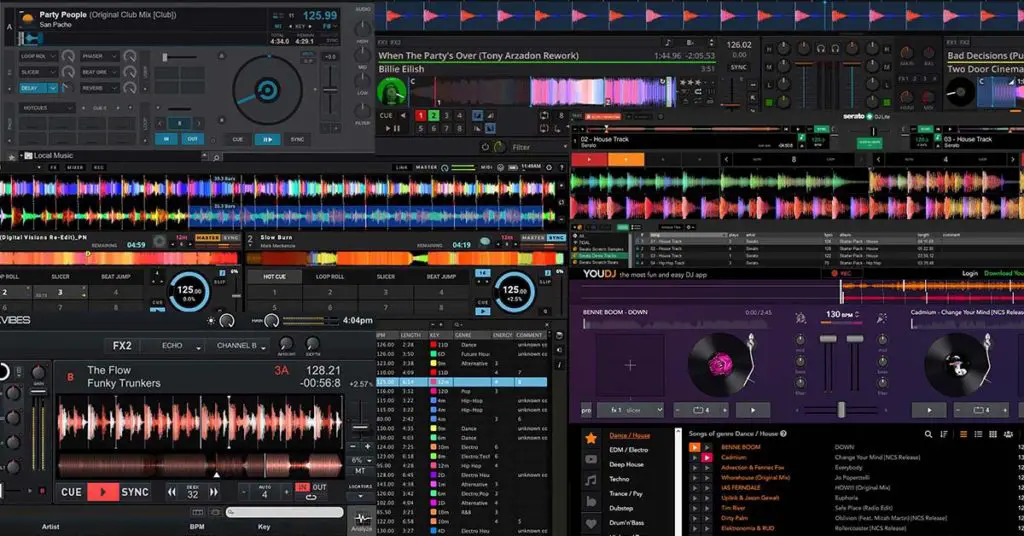The width and height of the screenshot is (1024, 536).
Task: Open heart liked-songs icon in YouDJ sidebar
Action: [591, 524]
